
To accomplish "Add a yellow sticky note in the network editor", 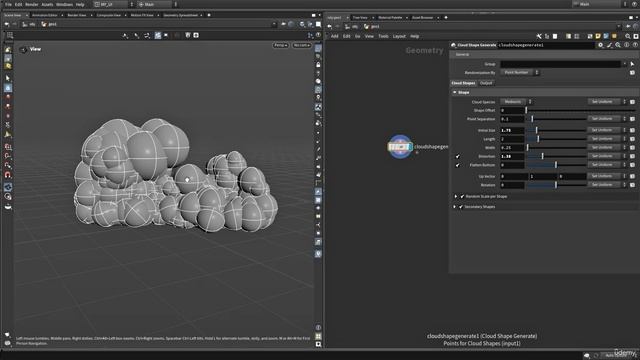I will click(x=598, y=36).
